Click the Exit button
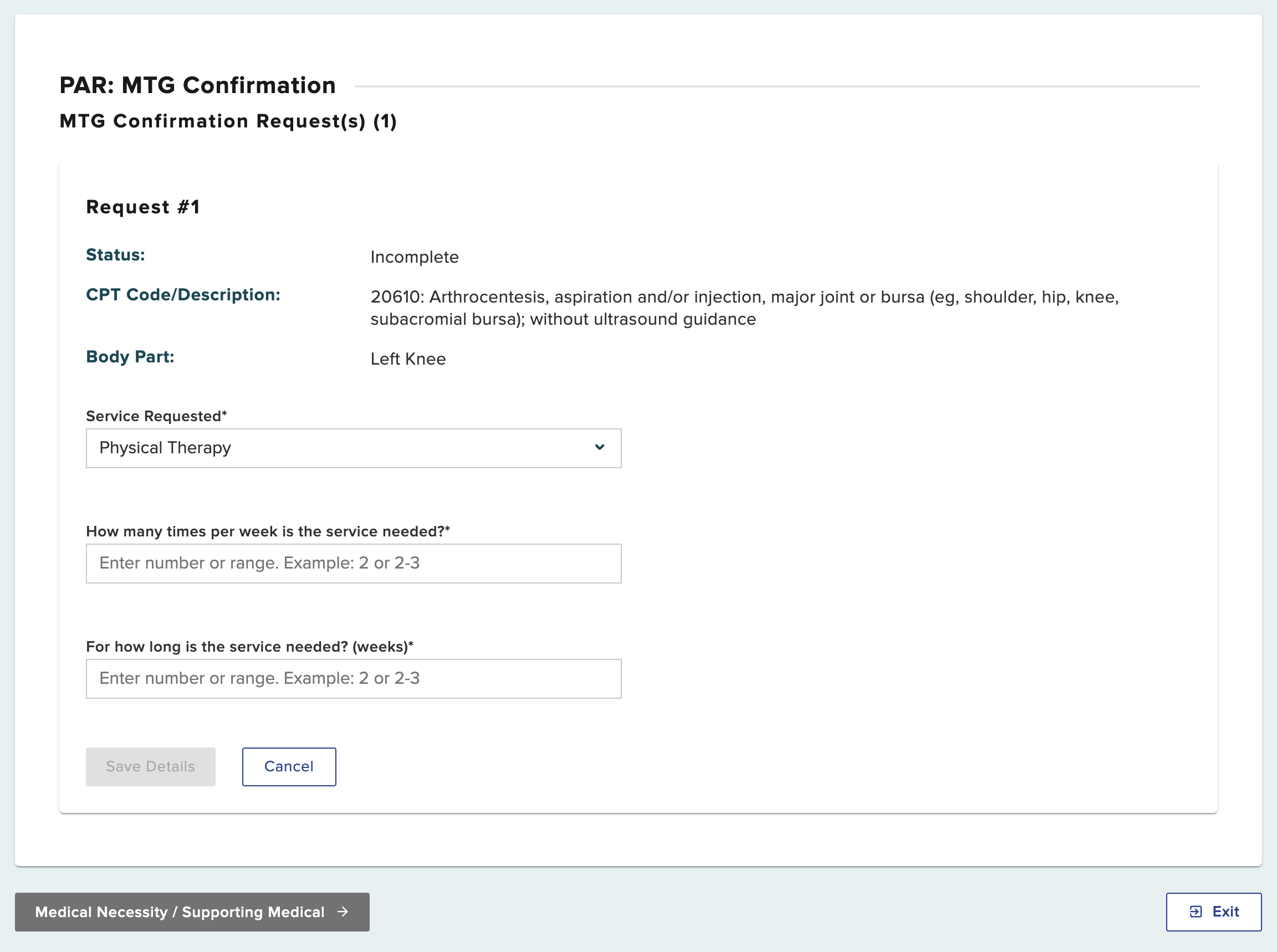 [1214, 912]
